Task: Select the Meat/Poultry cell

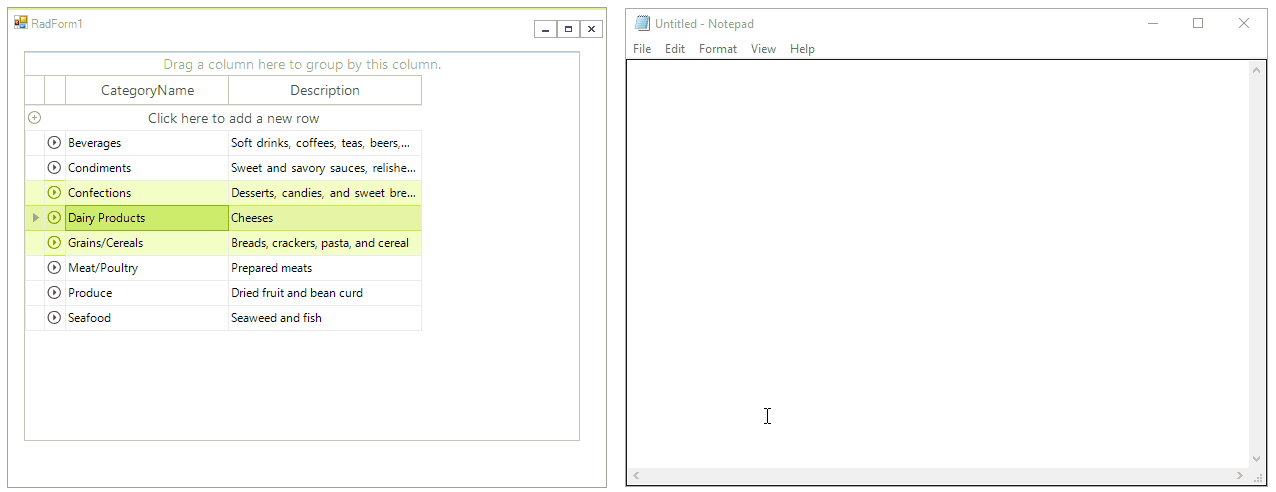Action: 147,268
